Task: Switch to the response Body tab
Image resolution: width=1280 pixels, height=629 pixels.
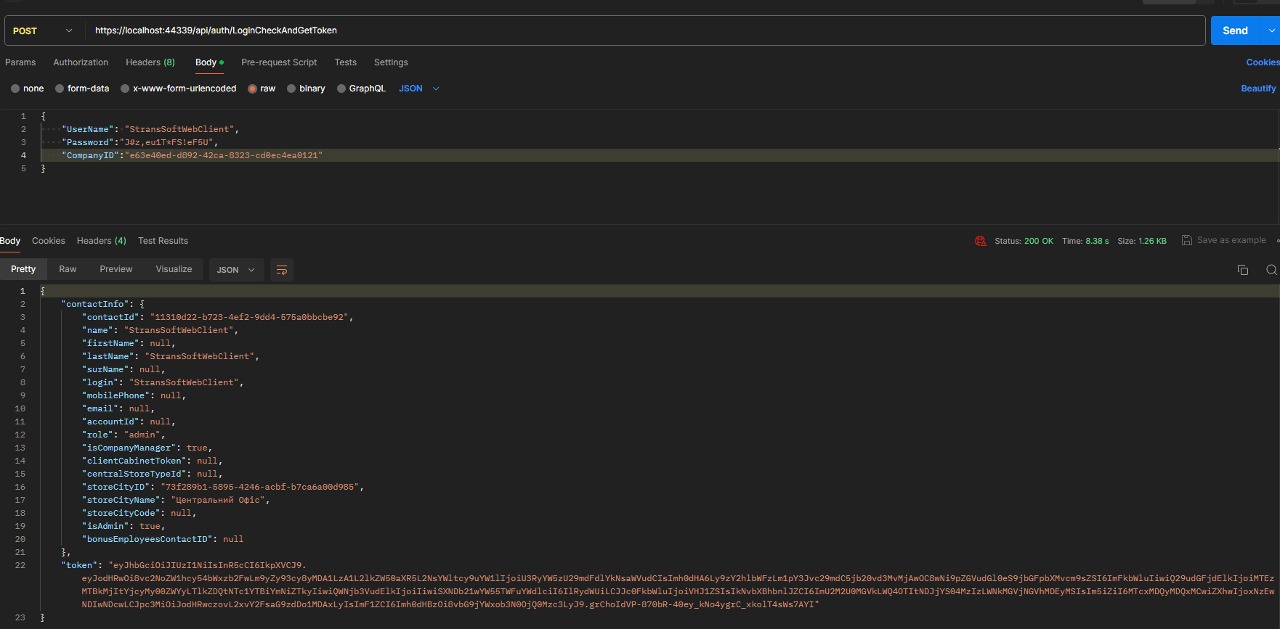Action: click(x=10, y=241)
